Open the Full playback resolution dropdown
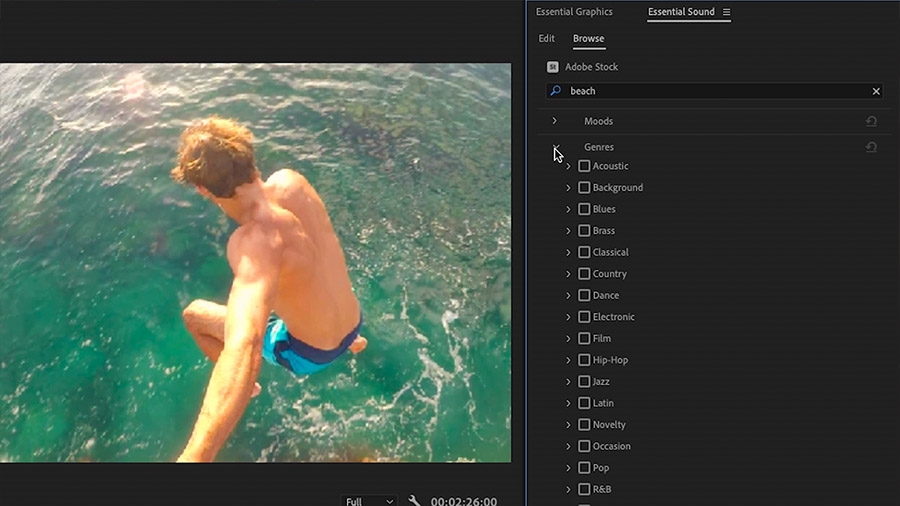 [x=369, y=501]
